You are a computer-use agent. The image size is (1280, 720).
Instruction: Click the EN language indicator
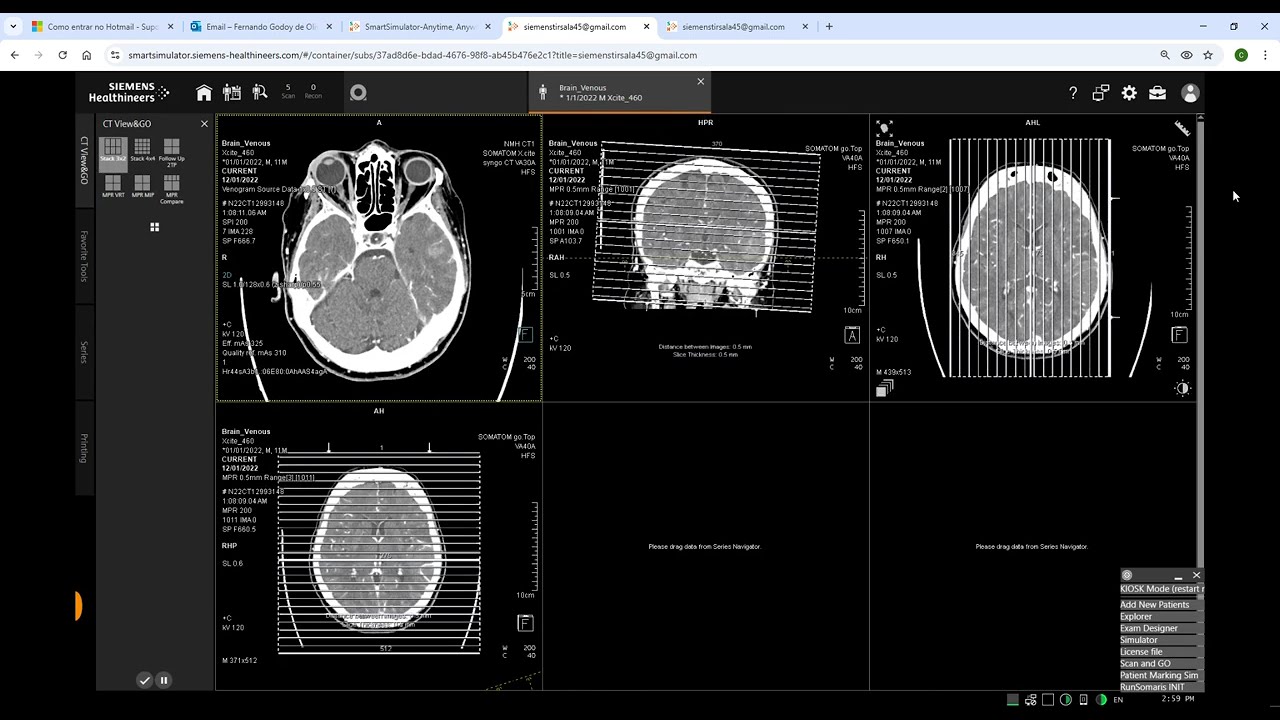pos(1118,700)
